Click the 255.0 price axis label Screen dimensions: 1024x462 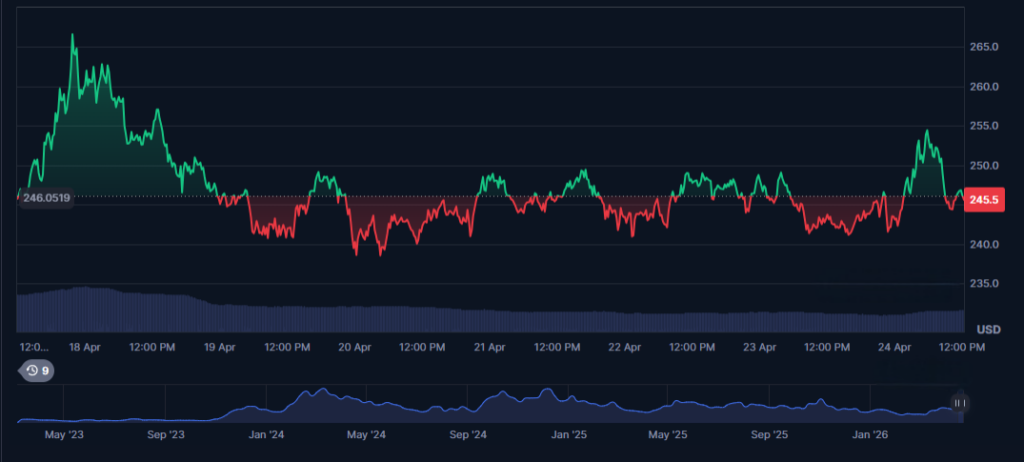[x=984, y=126]
